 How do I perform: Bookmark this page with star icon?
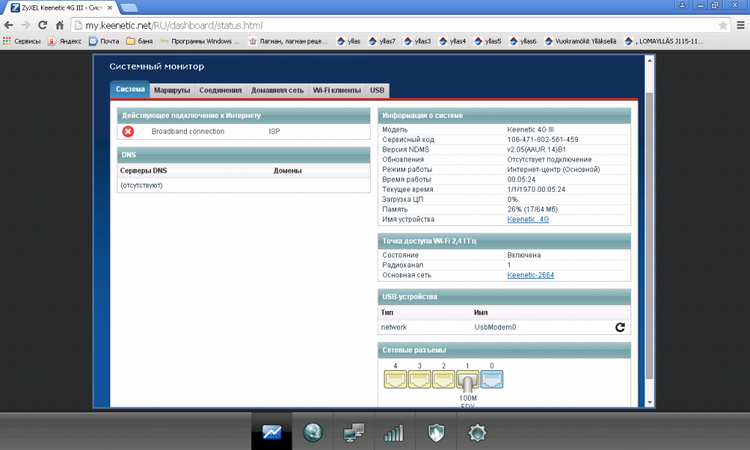(723, 25)
